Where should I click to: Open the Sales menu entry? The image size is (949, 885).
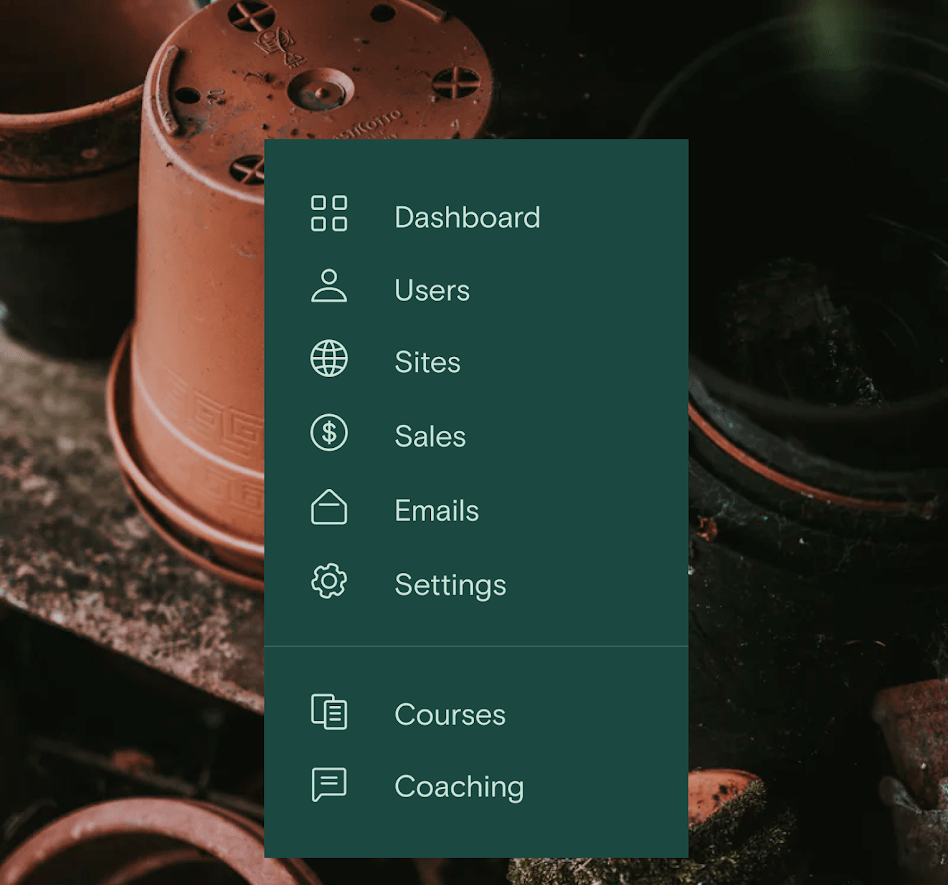[x=430, y=436]
